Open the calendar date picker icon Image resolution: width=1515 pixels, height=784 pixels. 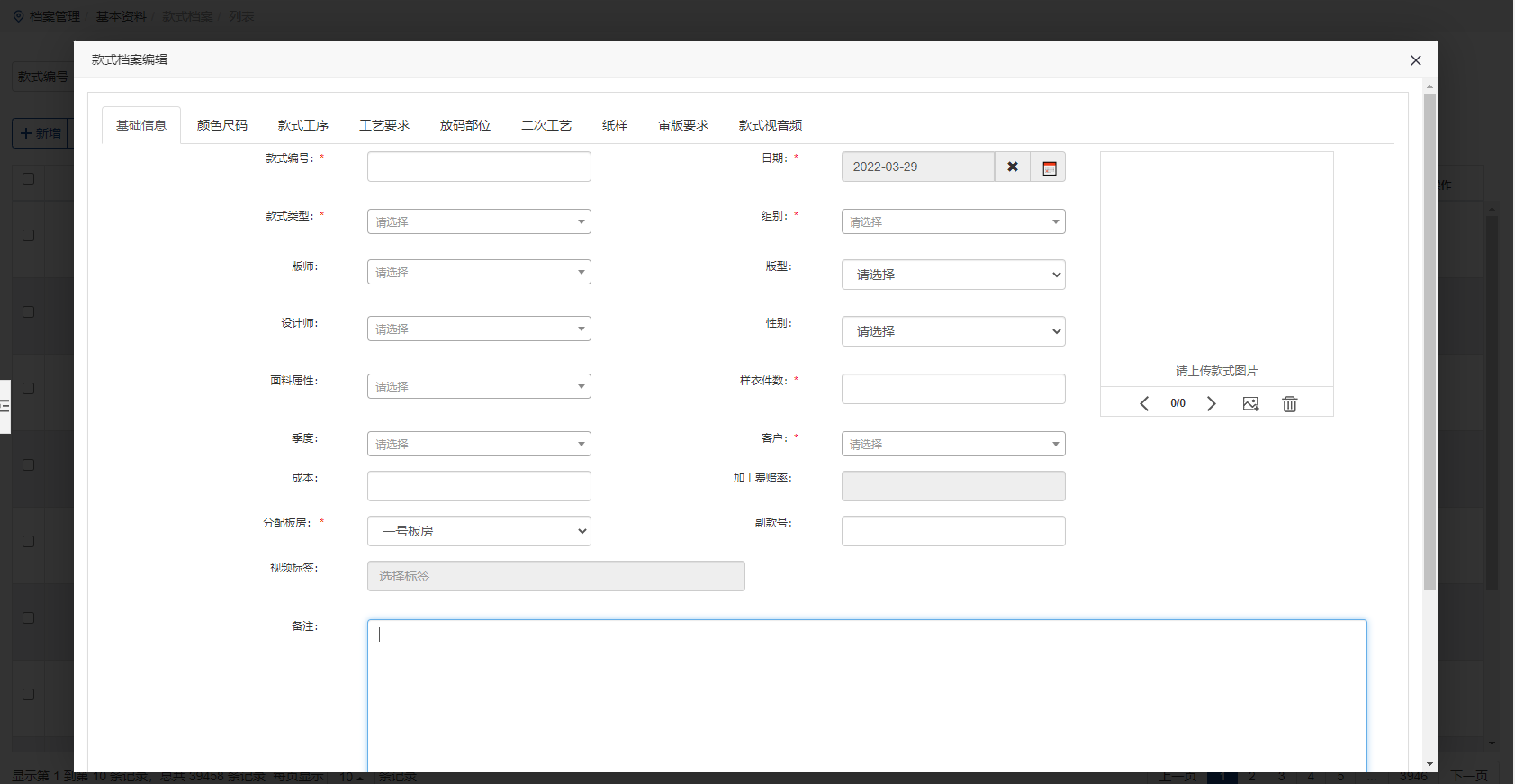coord(1049,167)
